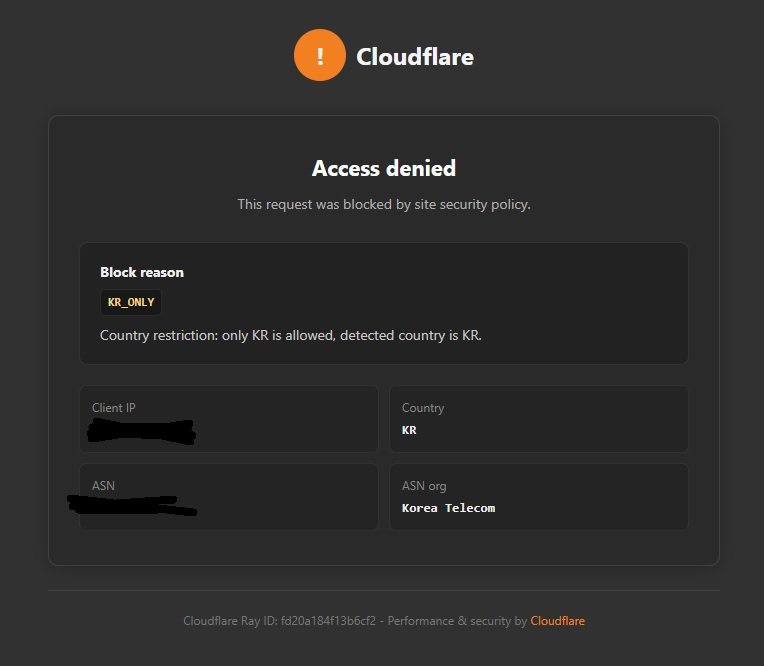Viewport: 764px width, 666px height.
Task: Click the Performance & security footer text
Action: click(457, 621)
